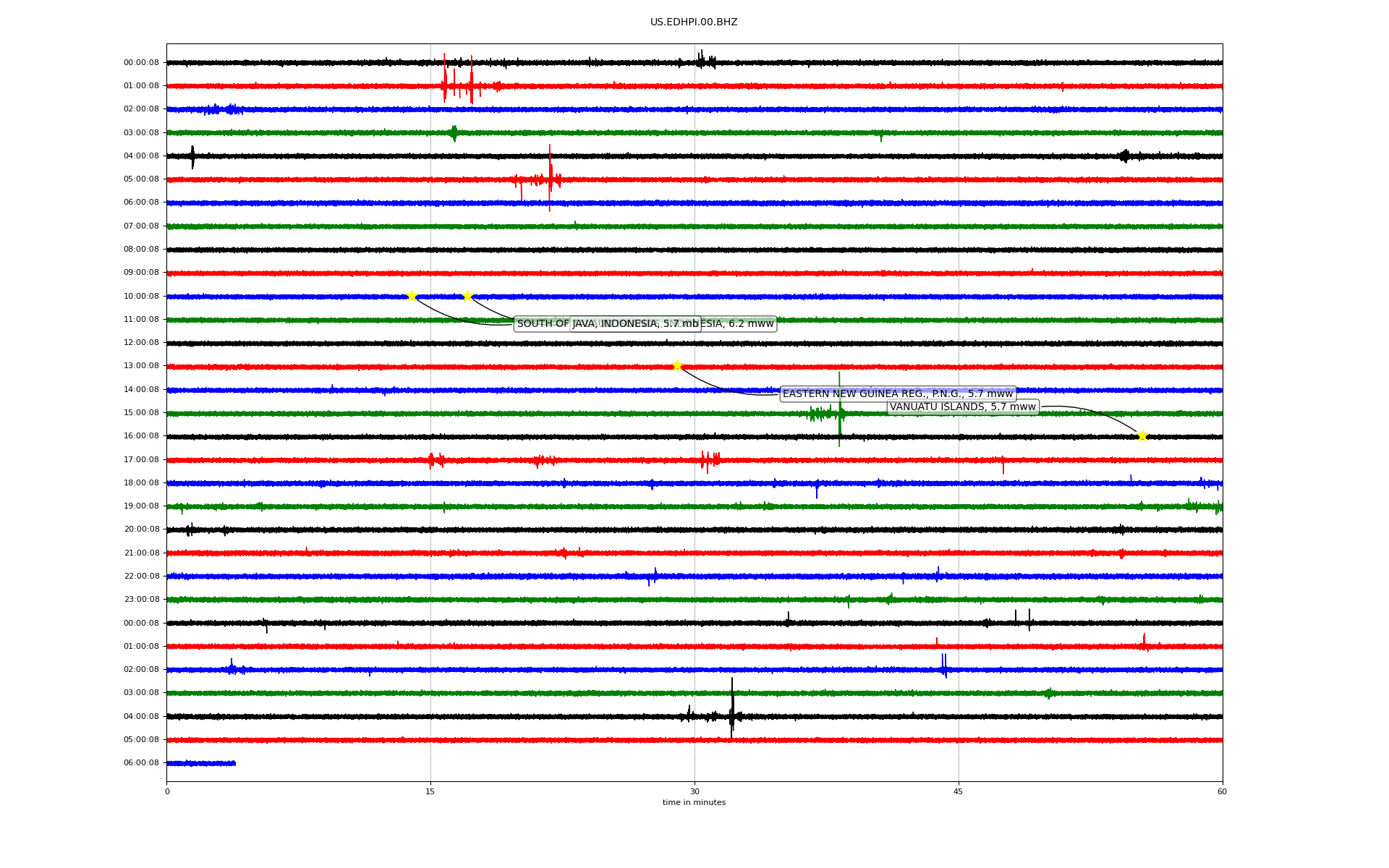Click the tall green spike on the 15:00:08 trace

pos(839,409)
